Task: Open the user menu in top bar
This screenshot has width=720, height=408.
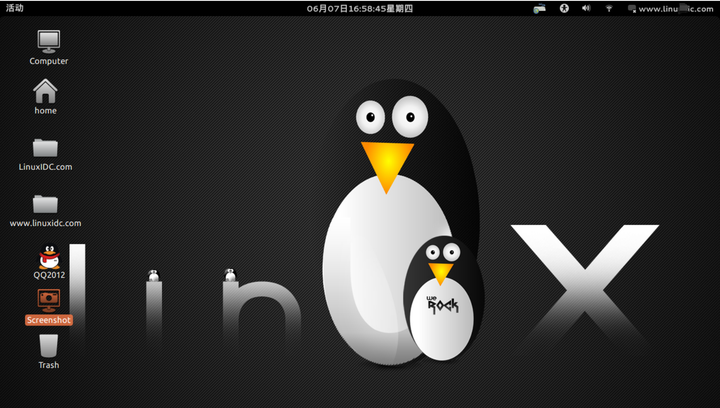Action: click(671, 9)
